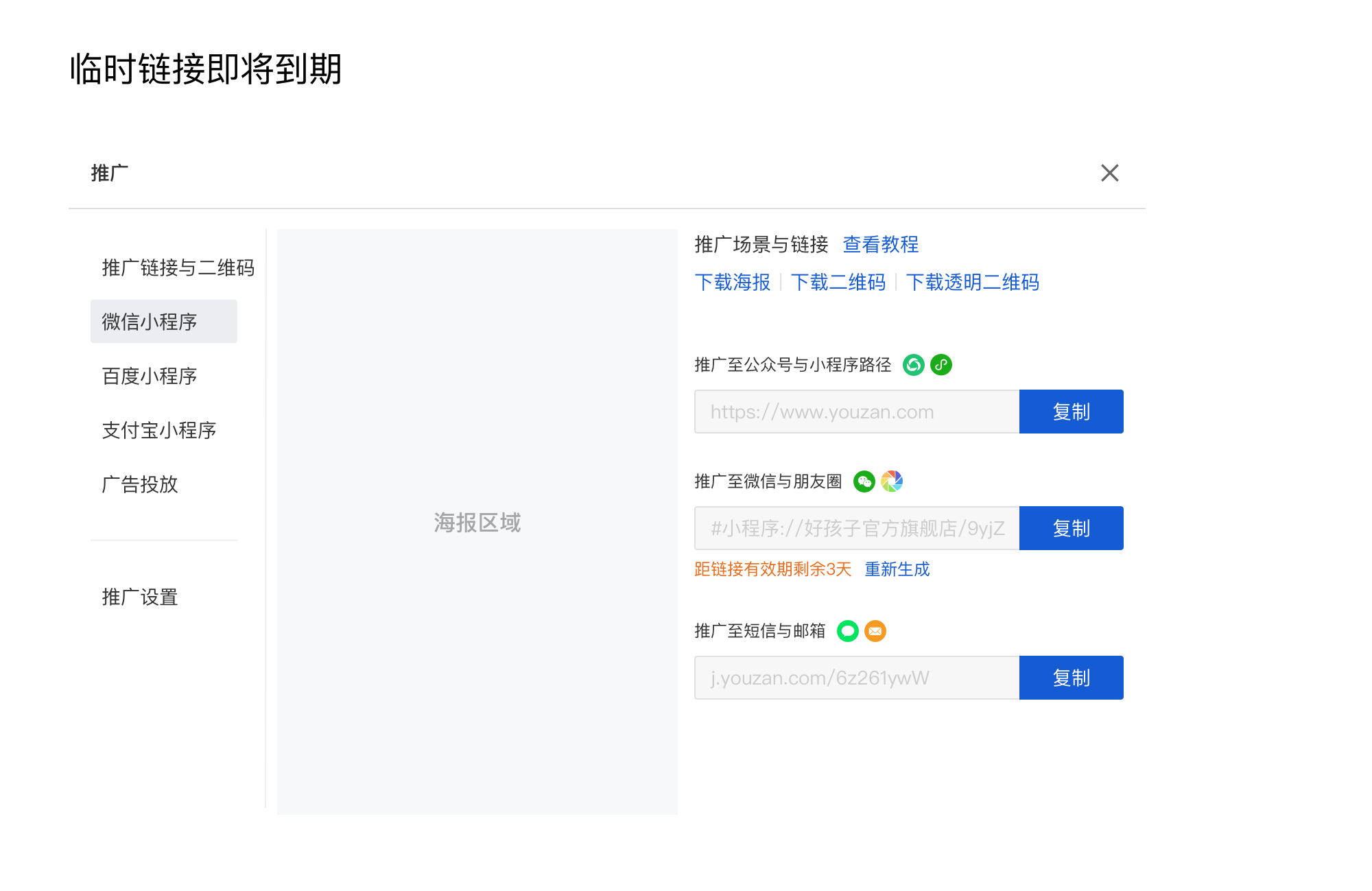Copy the 小程序 Moments link
This screenshot has width=1372, height=891.
click(1071, 528)
